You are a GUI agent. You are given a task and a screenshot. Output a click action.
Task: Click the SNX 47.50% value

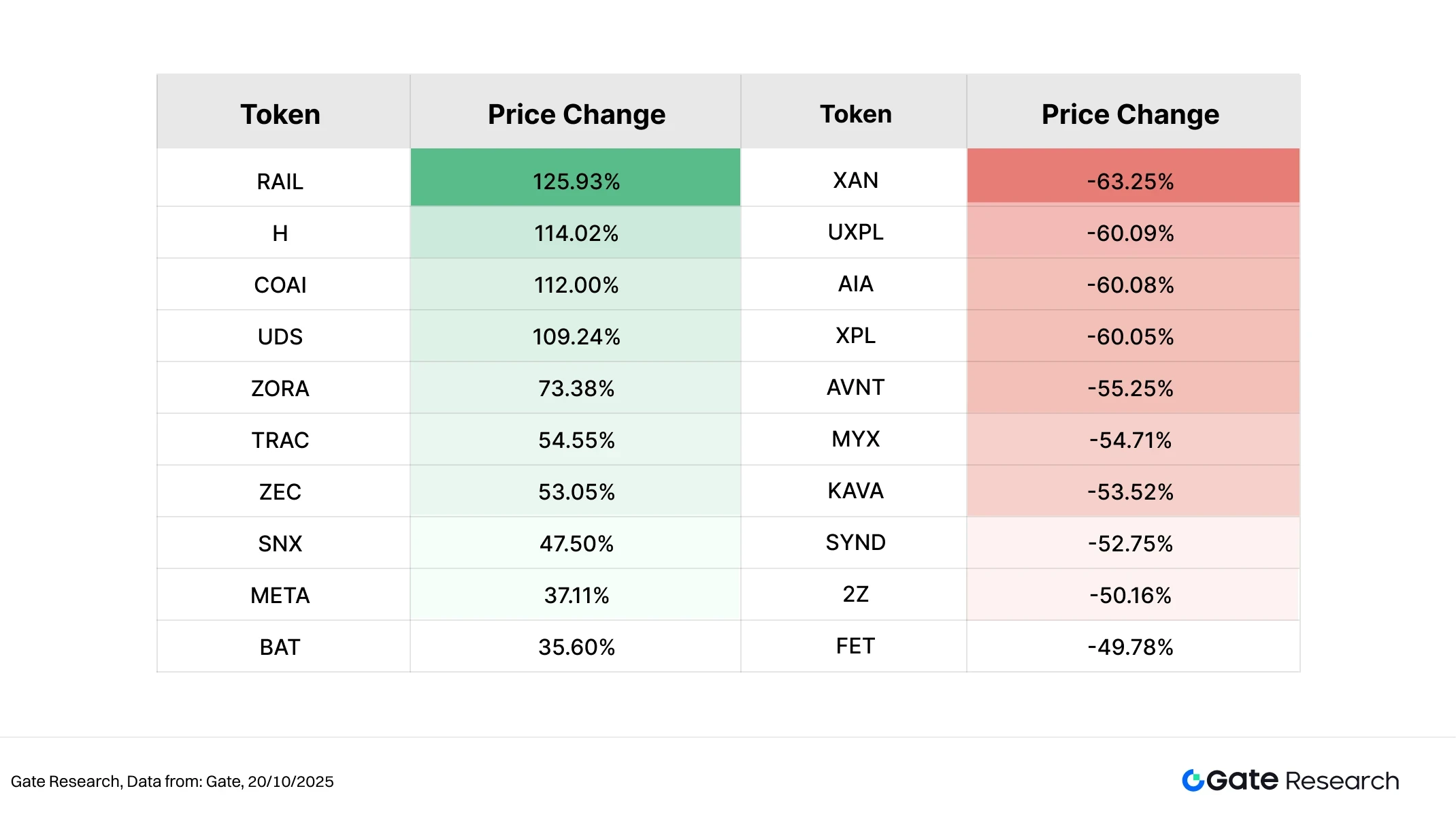point(576,543)
